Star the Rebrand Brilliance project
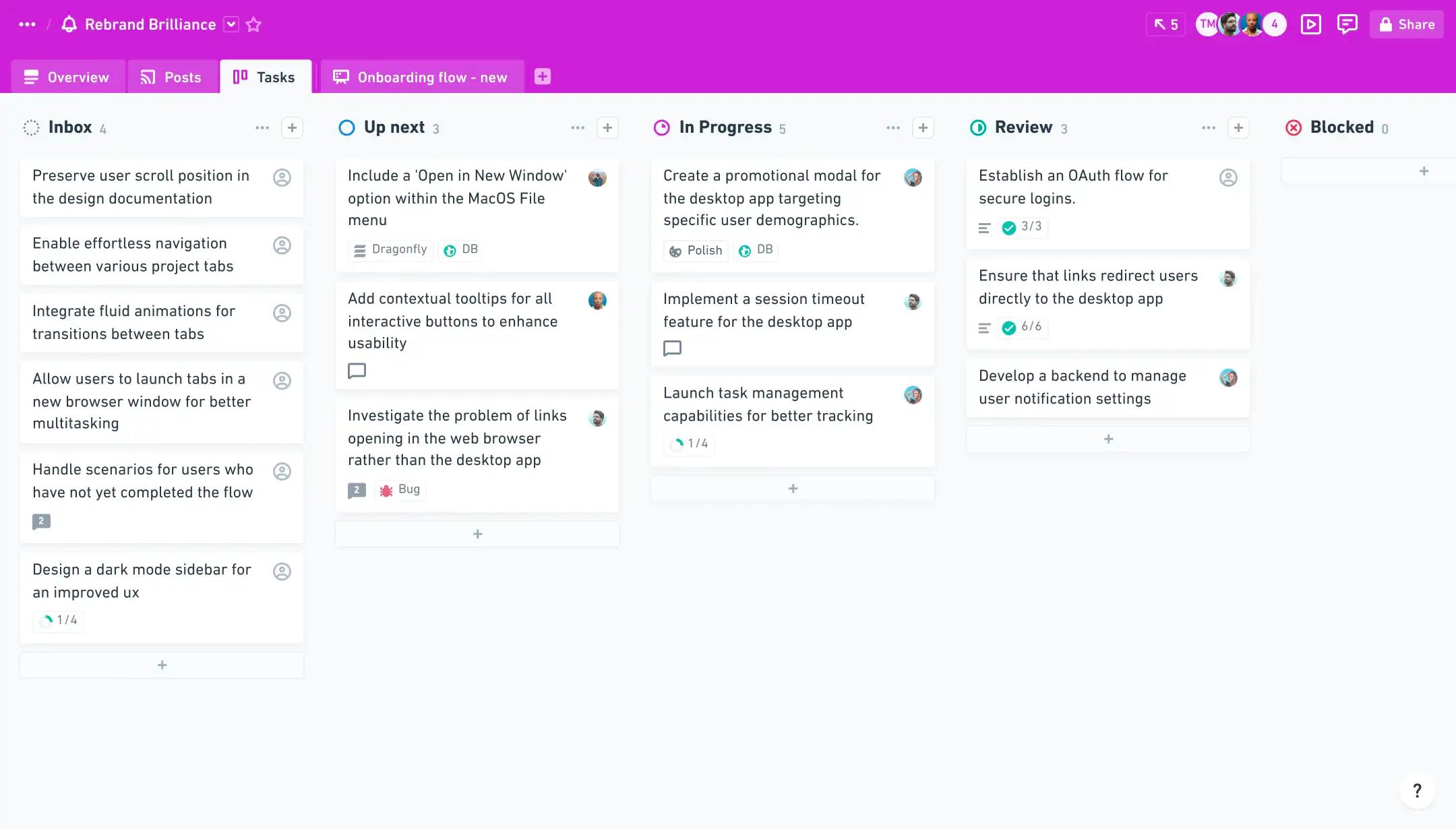Screen dimensions: 1456x829 tap(253, 25)
